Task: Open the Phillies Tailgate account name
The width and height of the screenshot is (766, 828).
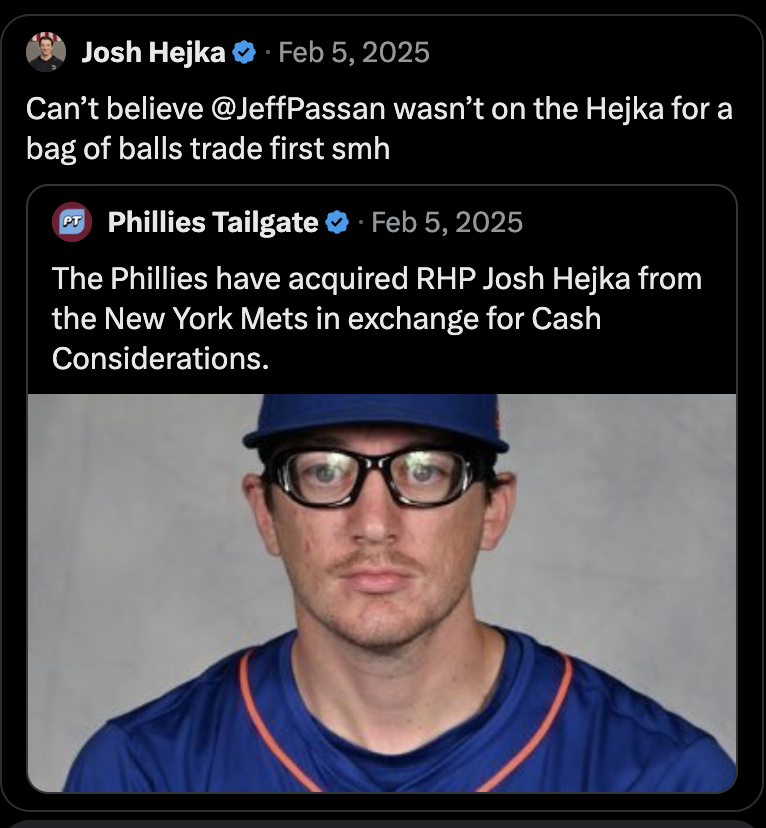Action: [212, 222]
